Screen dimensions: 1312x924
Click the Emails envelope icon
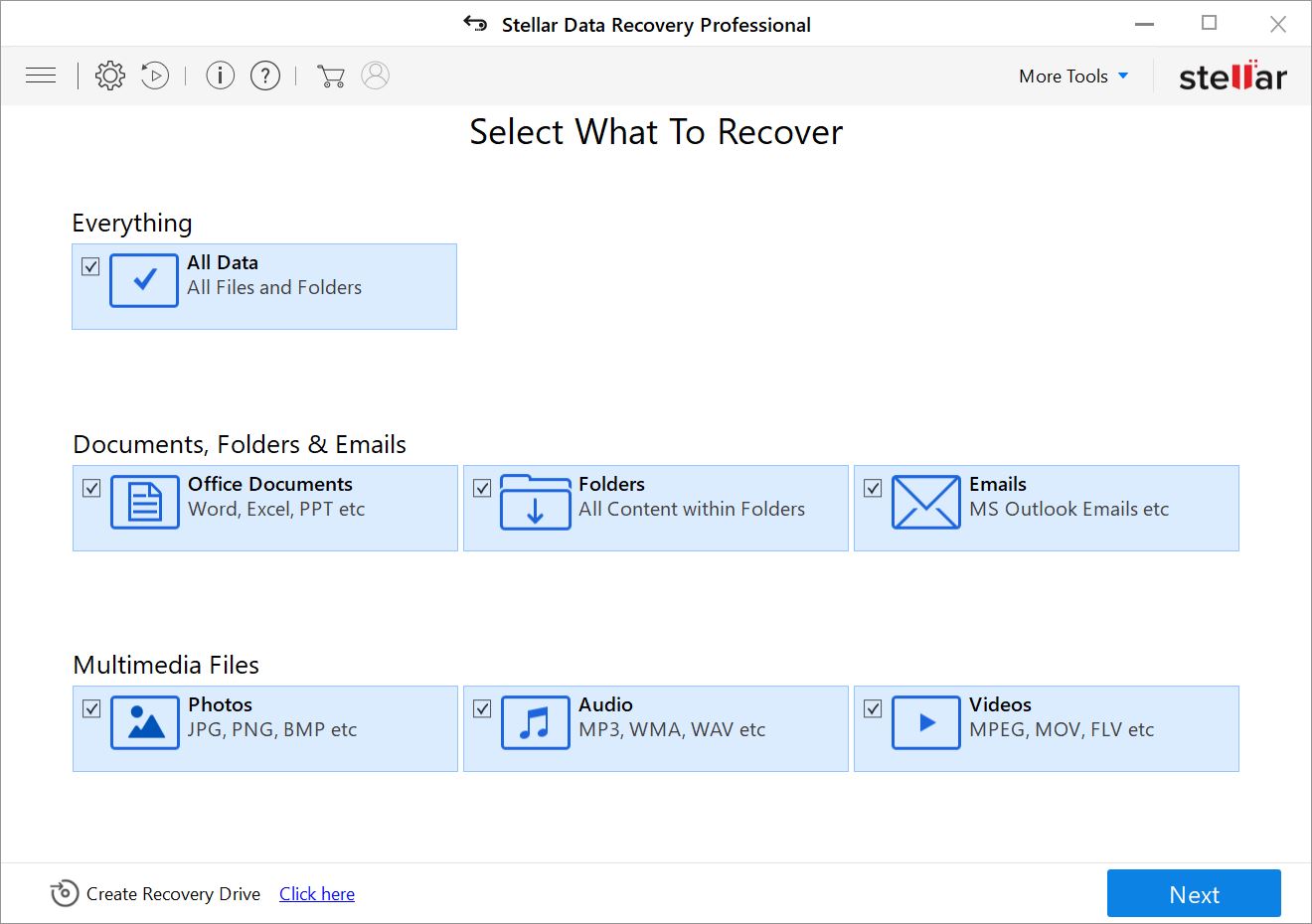[926, 502]
